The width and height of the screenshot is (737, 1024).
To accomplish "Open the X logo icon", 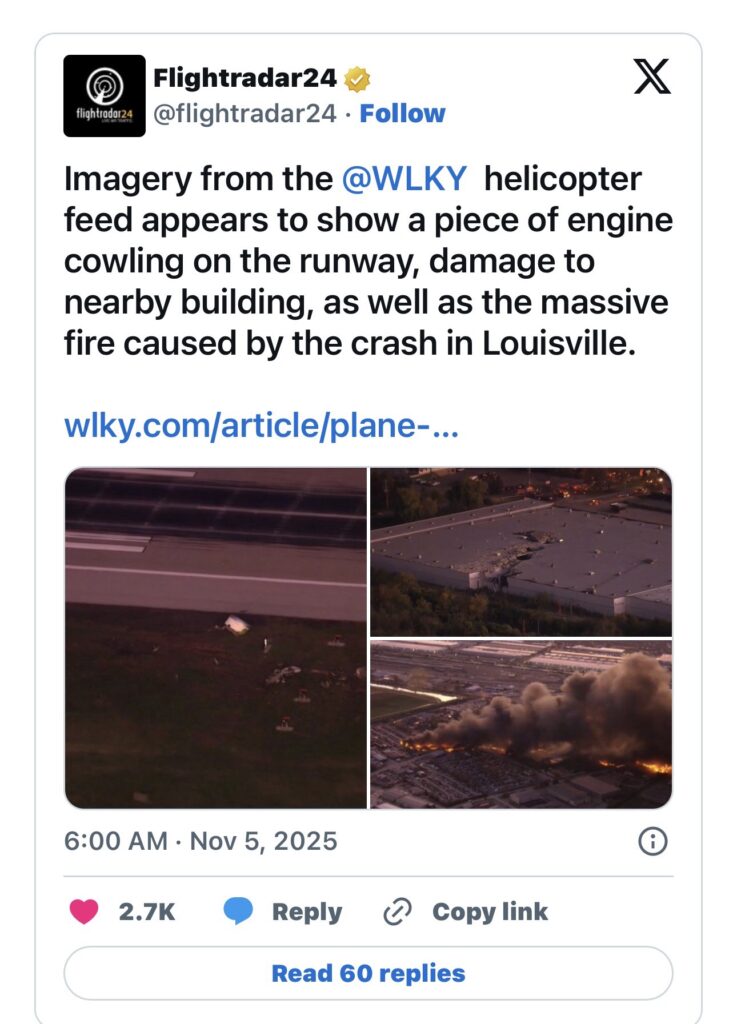I will pyautogui.click(x=651, y=76).
